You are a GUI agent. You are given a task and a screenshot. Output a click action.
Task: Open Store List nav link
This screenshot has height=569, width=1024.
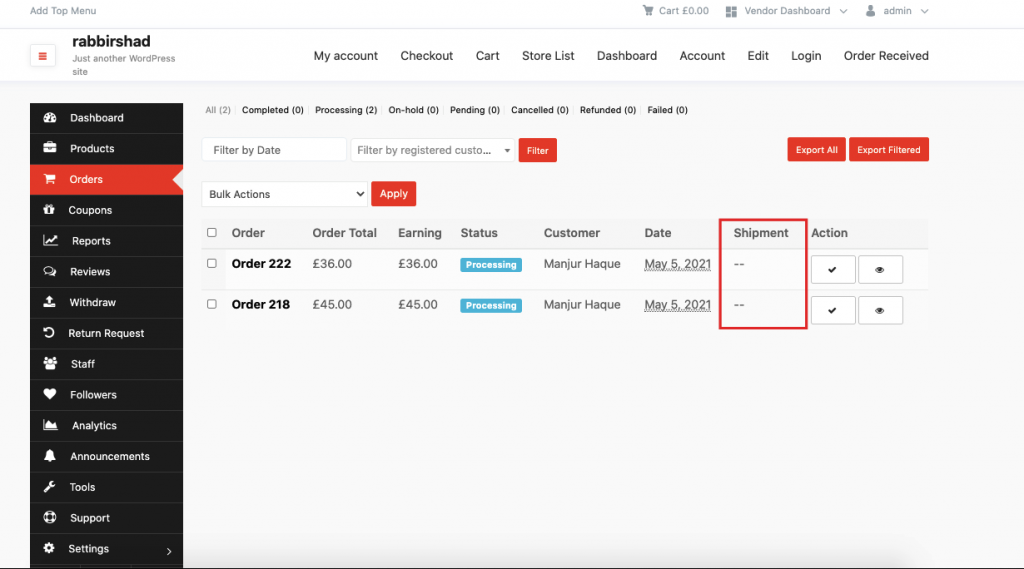(548, 56)
